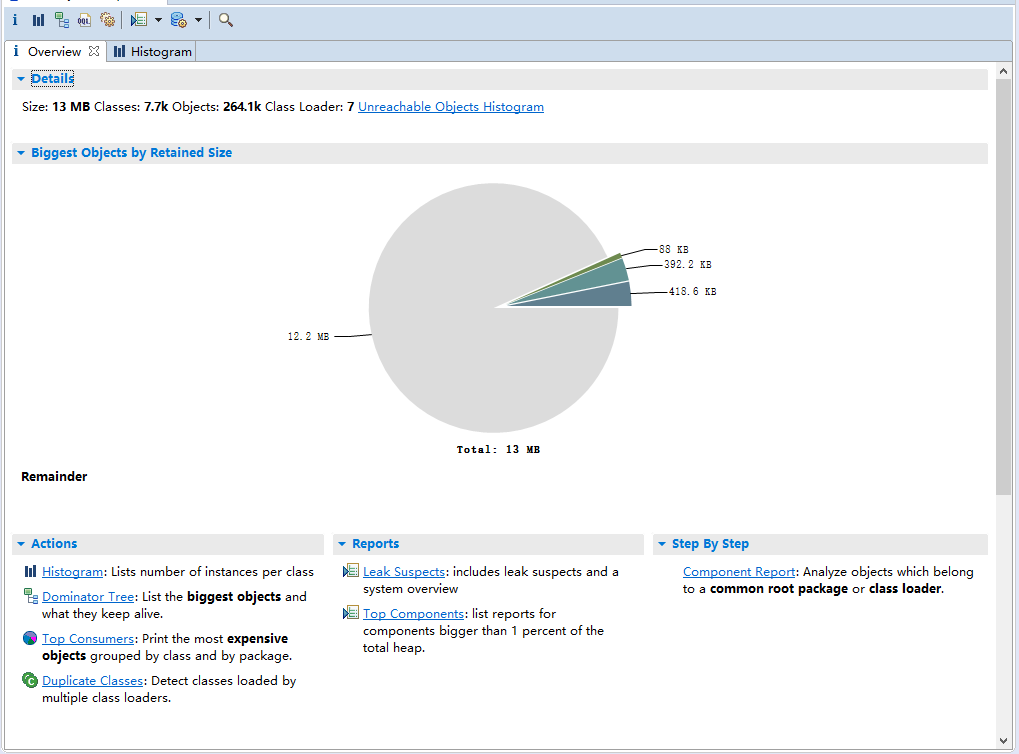Collapse the Actions section
The image size is (1019, 754).
20,543
